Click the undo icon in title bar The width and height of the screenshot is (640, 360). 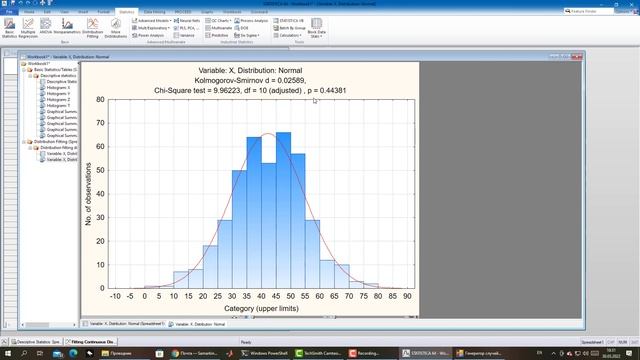(x=21, y=3)
